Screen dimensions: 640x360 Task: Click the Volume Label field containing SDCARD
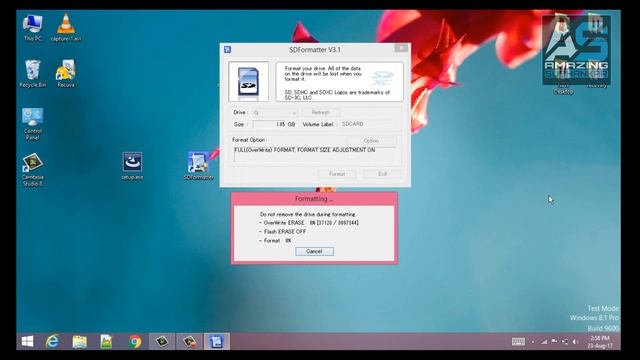367,124
